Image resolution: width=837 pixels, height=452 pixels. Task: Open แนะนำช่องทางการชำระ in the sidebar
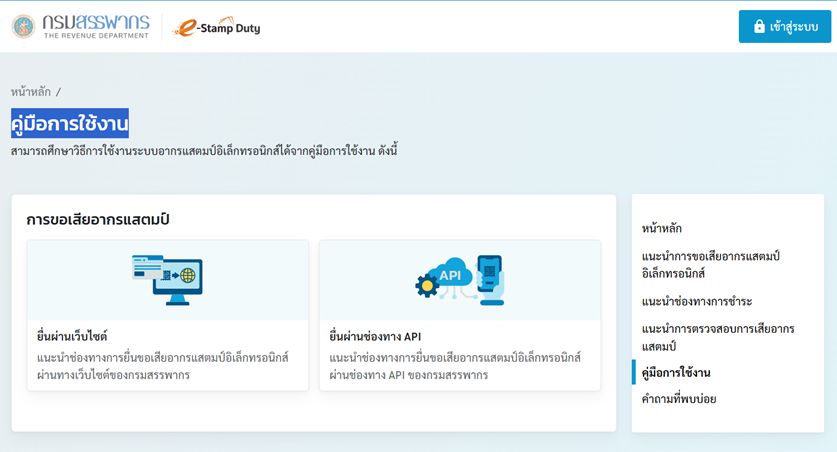(x=697, y=301)
